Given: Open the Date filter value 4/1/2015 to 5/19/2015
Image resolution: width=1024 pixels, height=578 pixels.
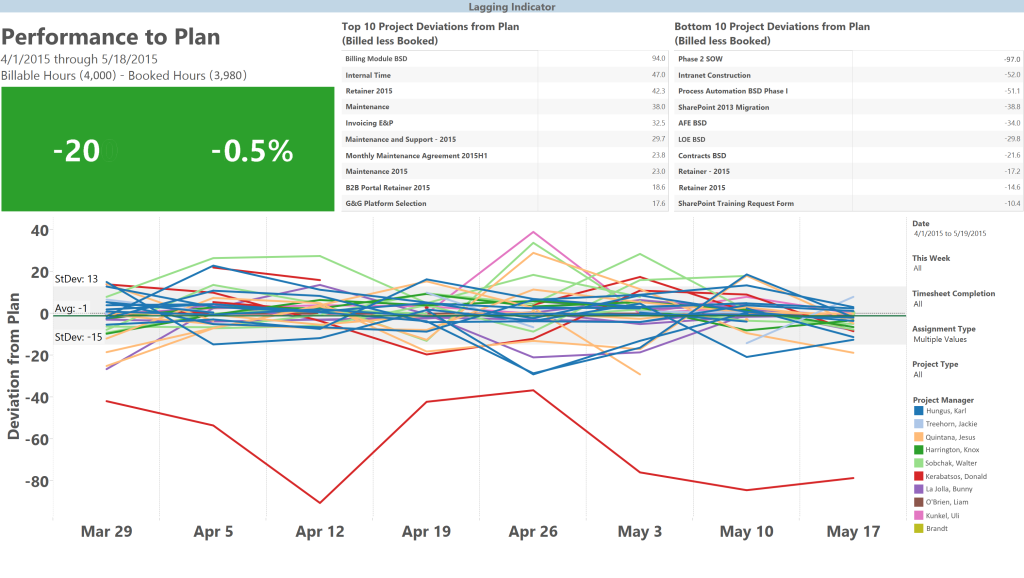Looking at the screenshot, I should click(x=950, y=233).
